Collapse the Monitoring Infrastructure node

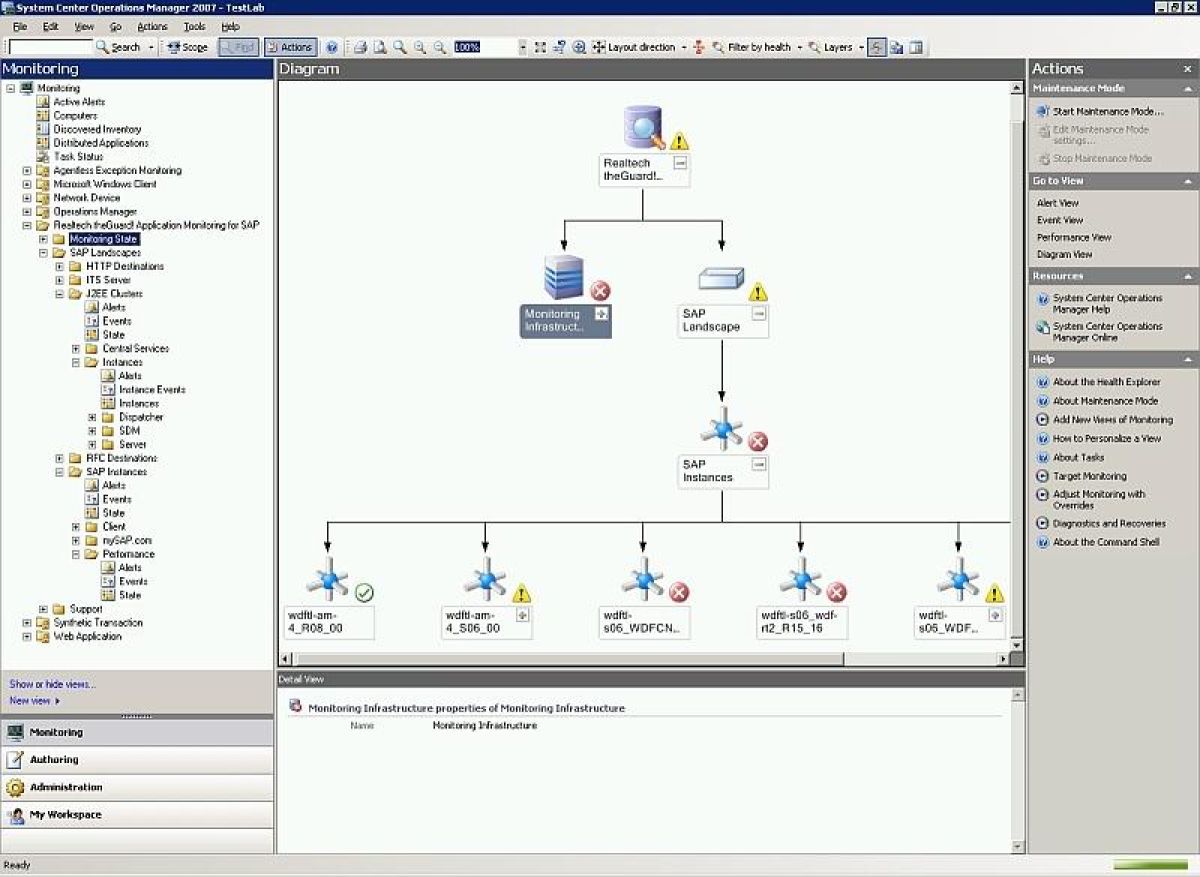602,310
